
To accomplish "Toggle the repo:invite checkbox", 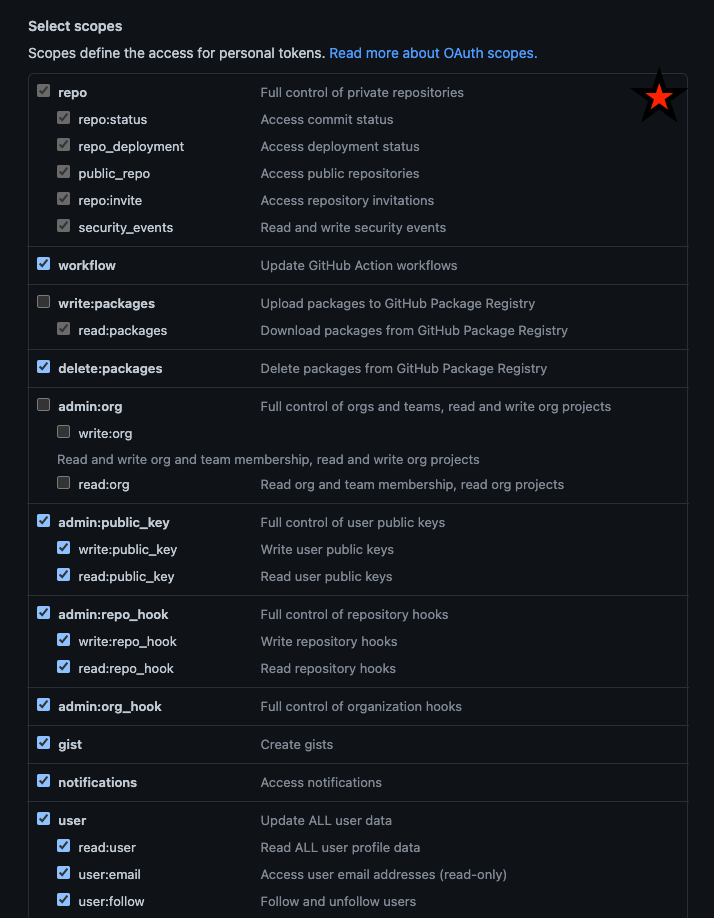I will (x=63, y=198).
